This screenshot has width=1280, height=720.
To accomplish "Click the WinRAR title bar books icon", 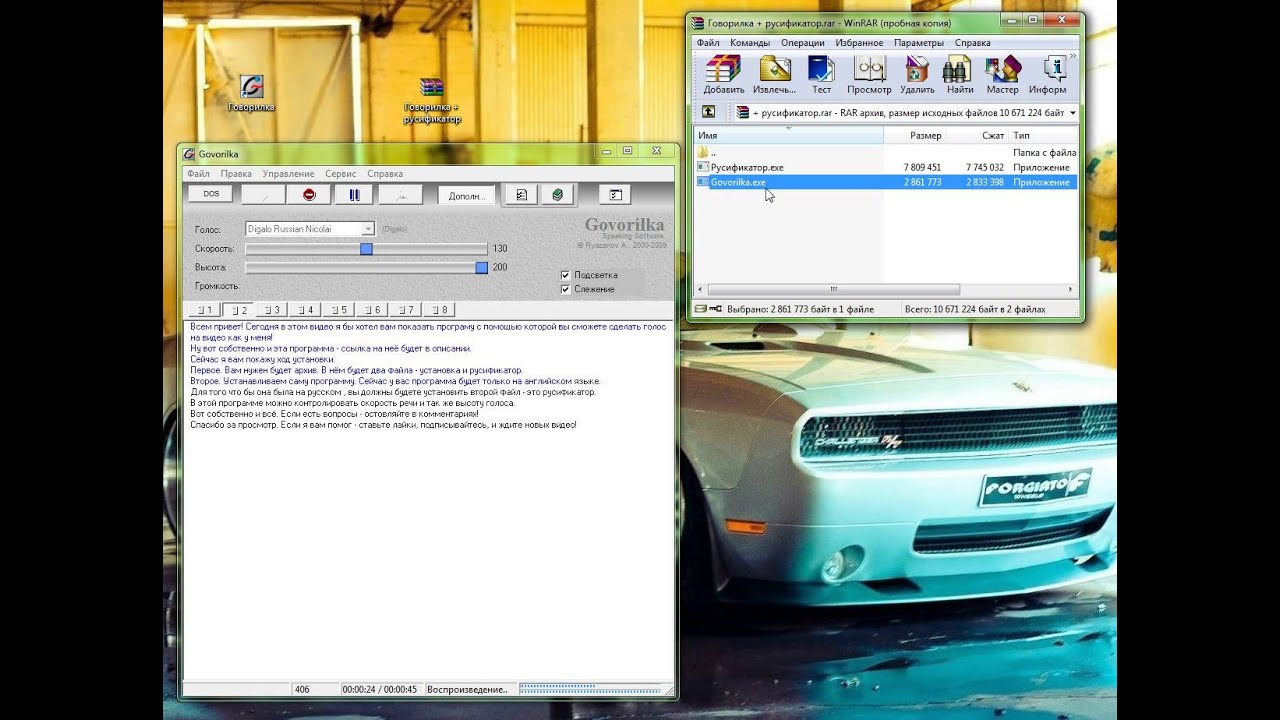I will (698, 22).
